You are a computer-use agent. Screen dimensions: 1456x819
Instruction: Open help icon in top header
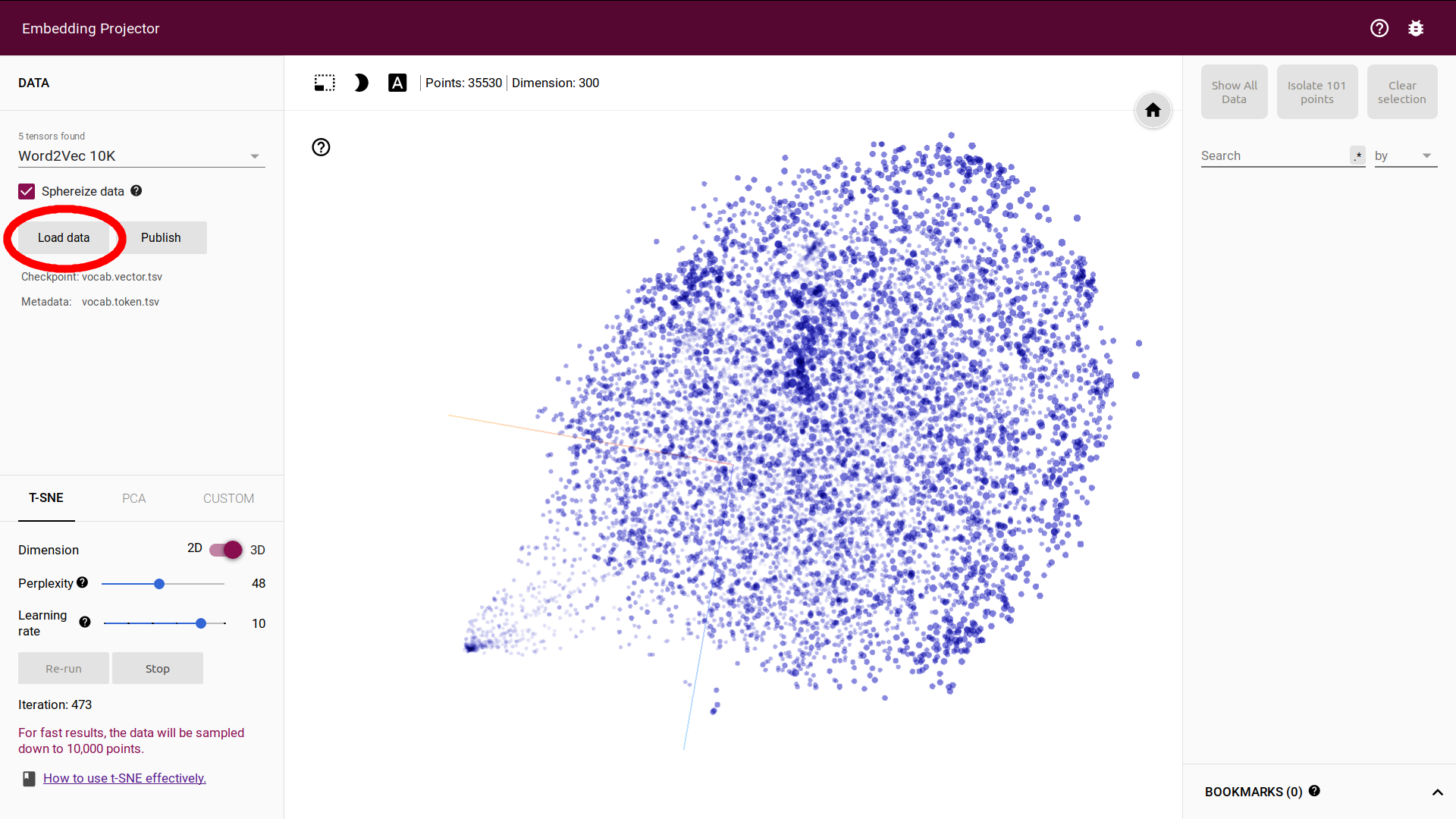click(1379, 28)
